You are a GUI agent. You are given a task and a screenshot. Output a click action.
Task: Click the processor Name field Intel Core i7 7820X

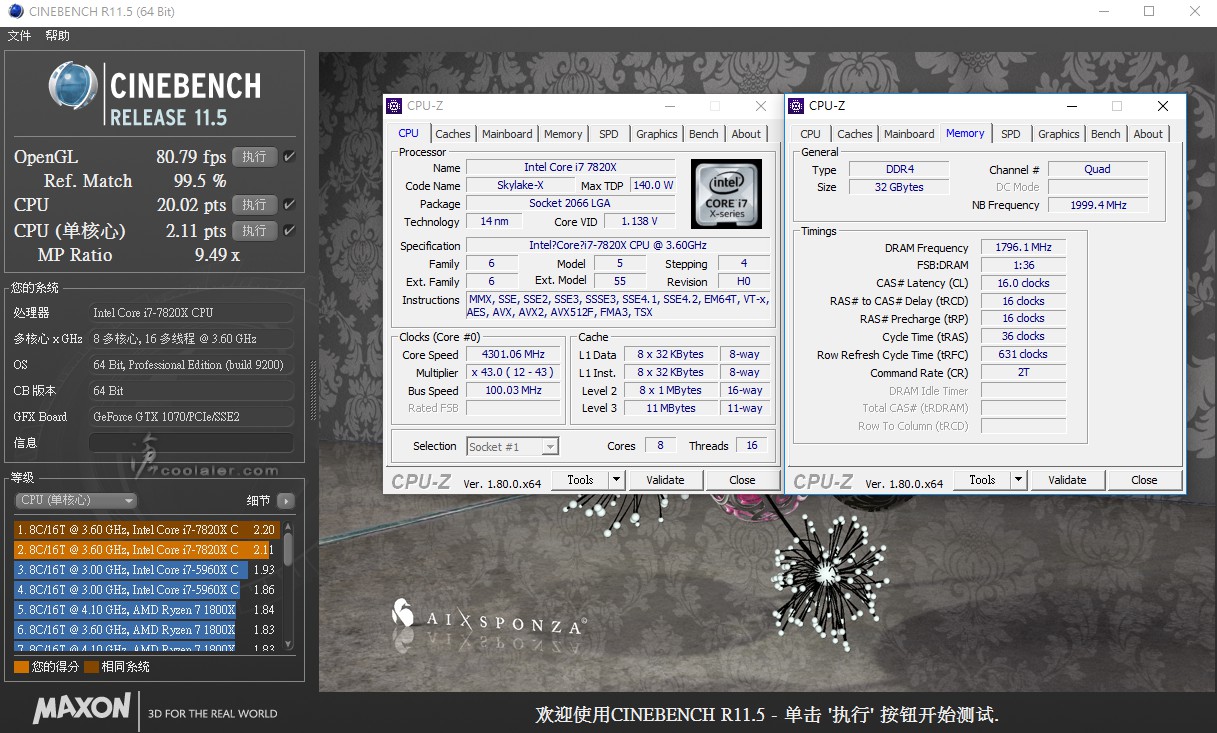pos(570,168)
